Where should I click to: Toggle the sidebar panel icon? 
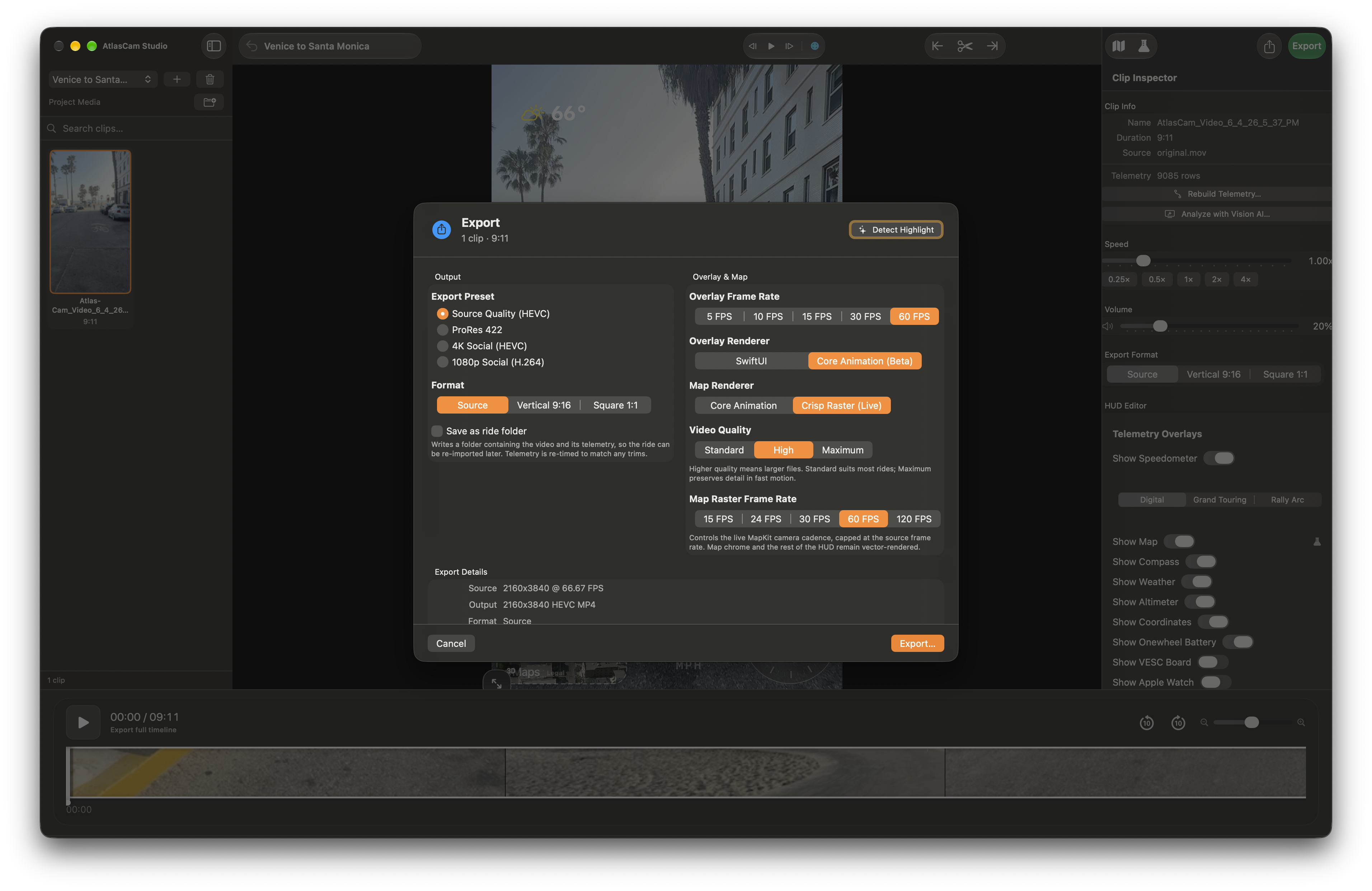click(213, 46)
